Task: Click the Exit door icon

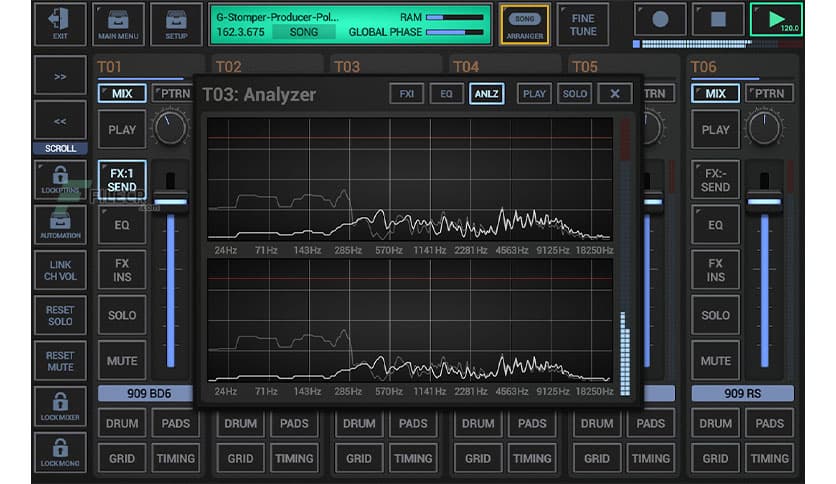Action: [x=59, y=22]
